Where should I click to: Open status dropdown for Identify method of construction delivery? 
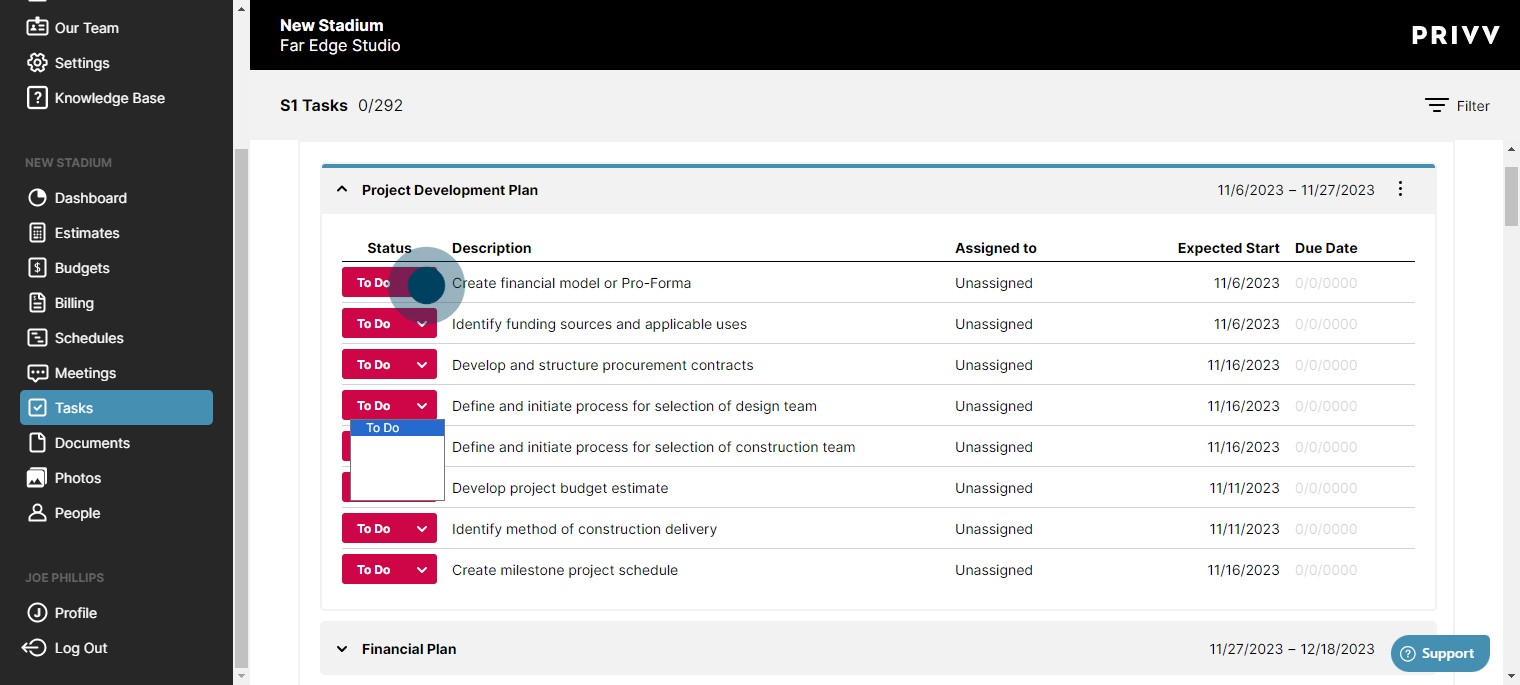point(389,529)
